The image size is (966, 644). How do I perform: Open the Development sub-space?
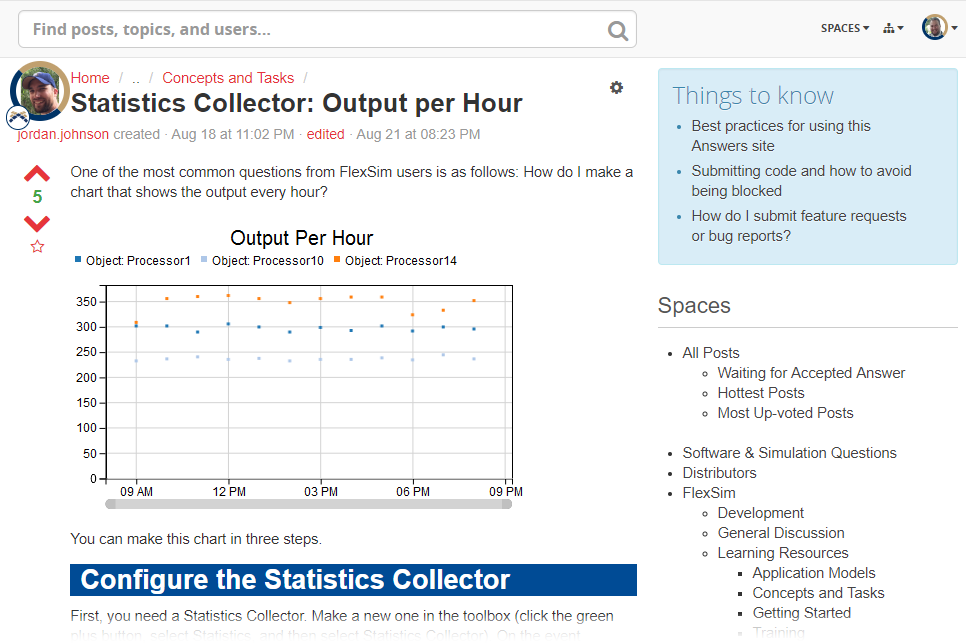click(761, 513)
